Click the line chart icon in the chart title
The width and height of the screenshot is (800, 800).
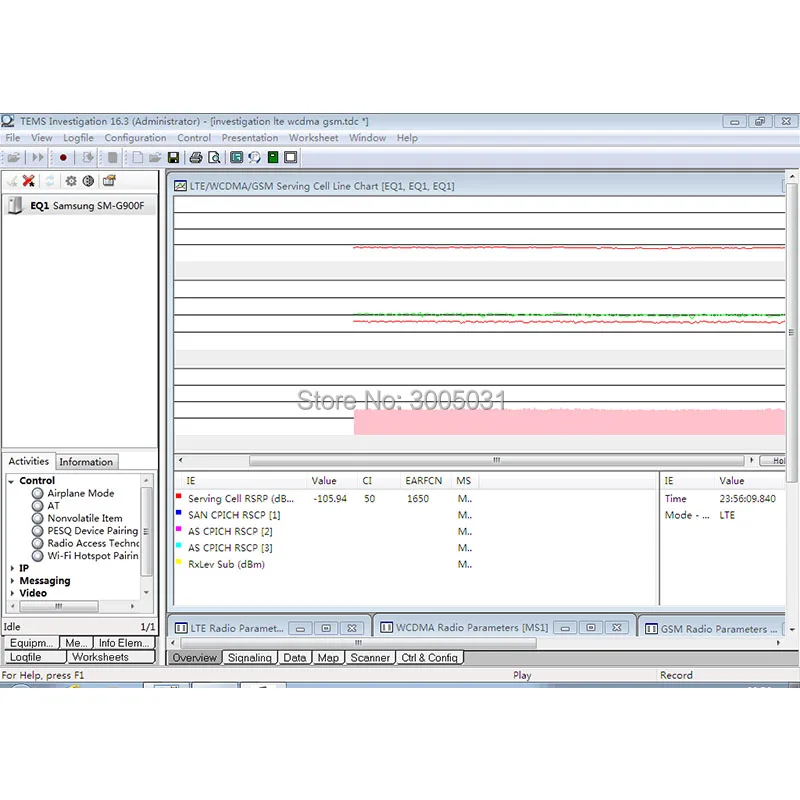[x=180, y=186]
